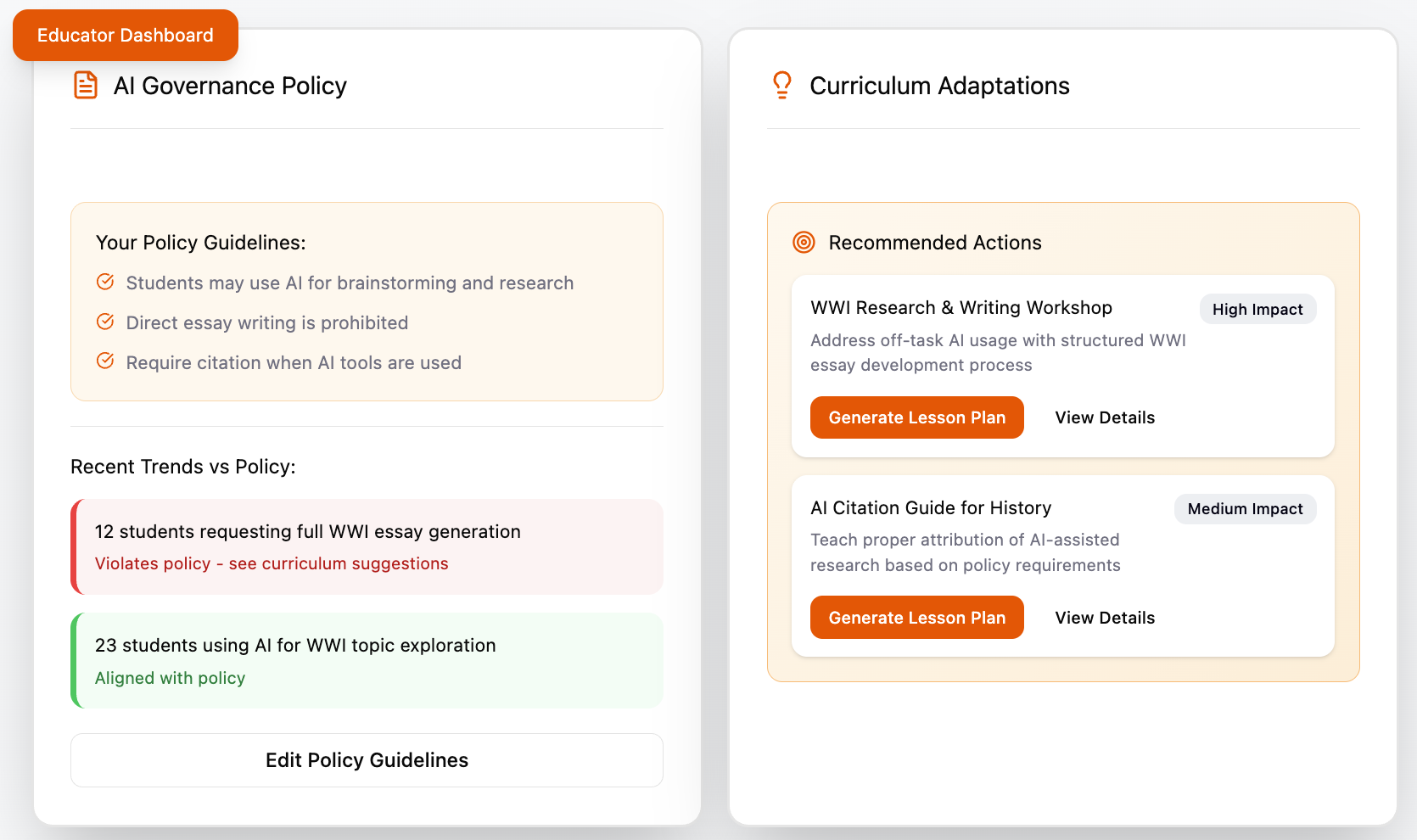
Task: Click the 'Aligned with policy' status text
Action: (170, 678)
